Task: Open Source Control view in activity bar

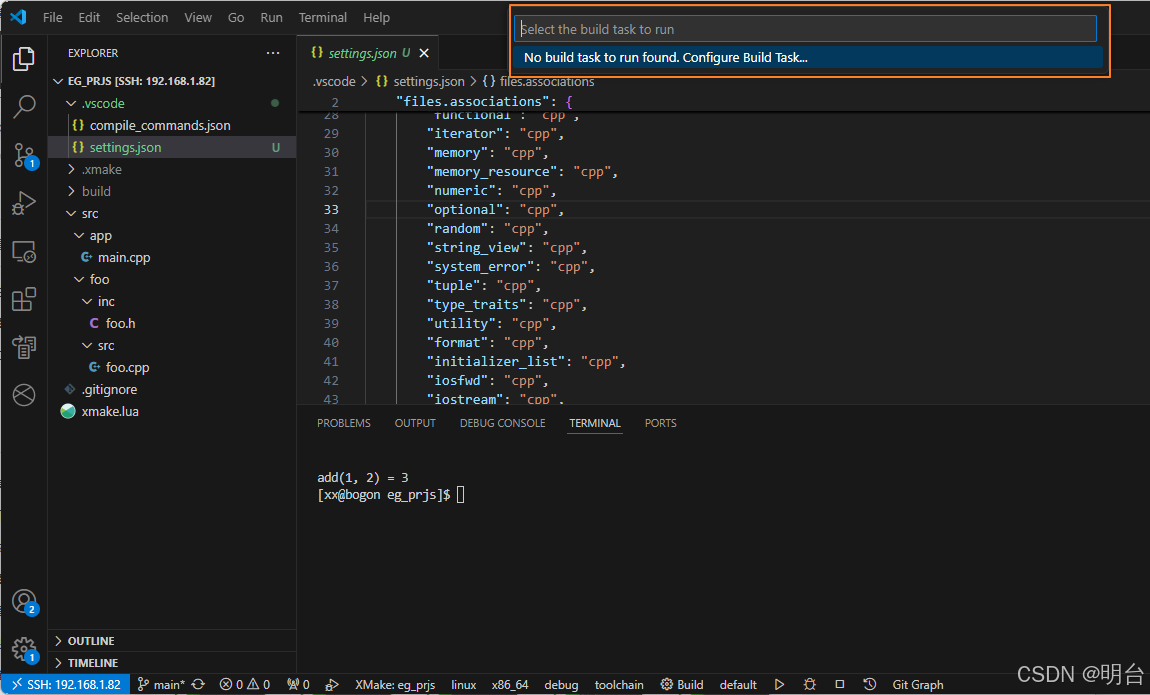Action: [x=23, y=155]
